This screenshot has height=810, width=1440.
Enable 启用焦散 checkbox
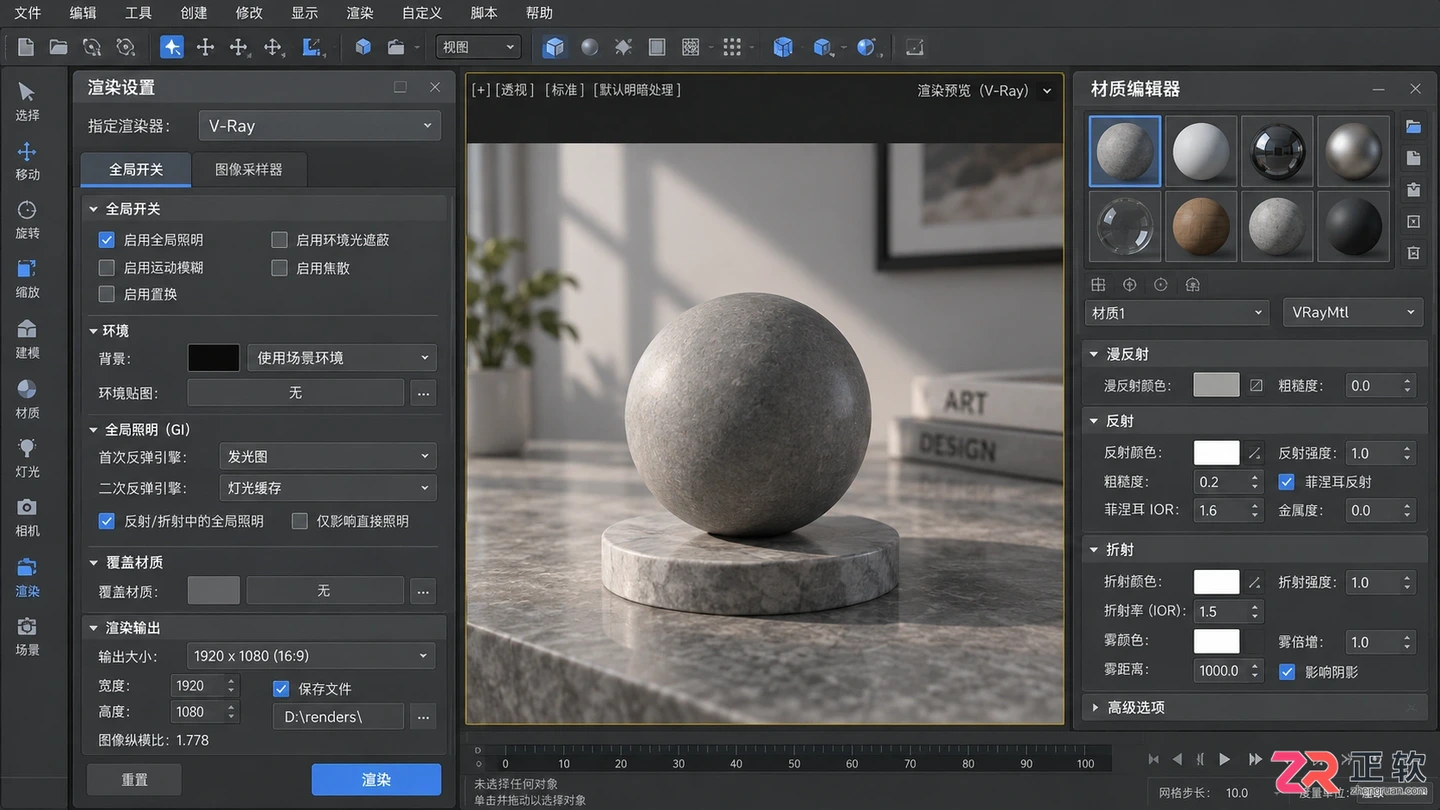(x=279, y=268)
